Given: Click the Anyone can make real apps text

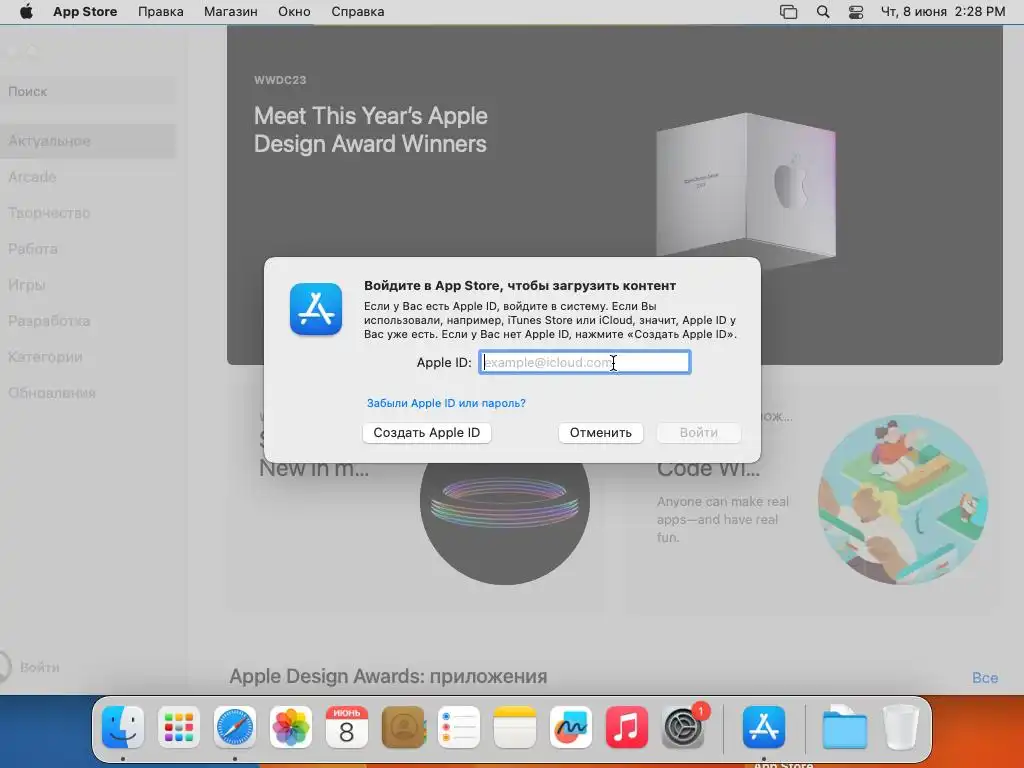Looking at the screenshot, I should [x=723, y=519].
